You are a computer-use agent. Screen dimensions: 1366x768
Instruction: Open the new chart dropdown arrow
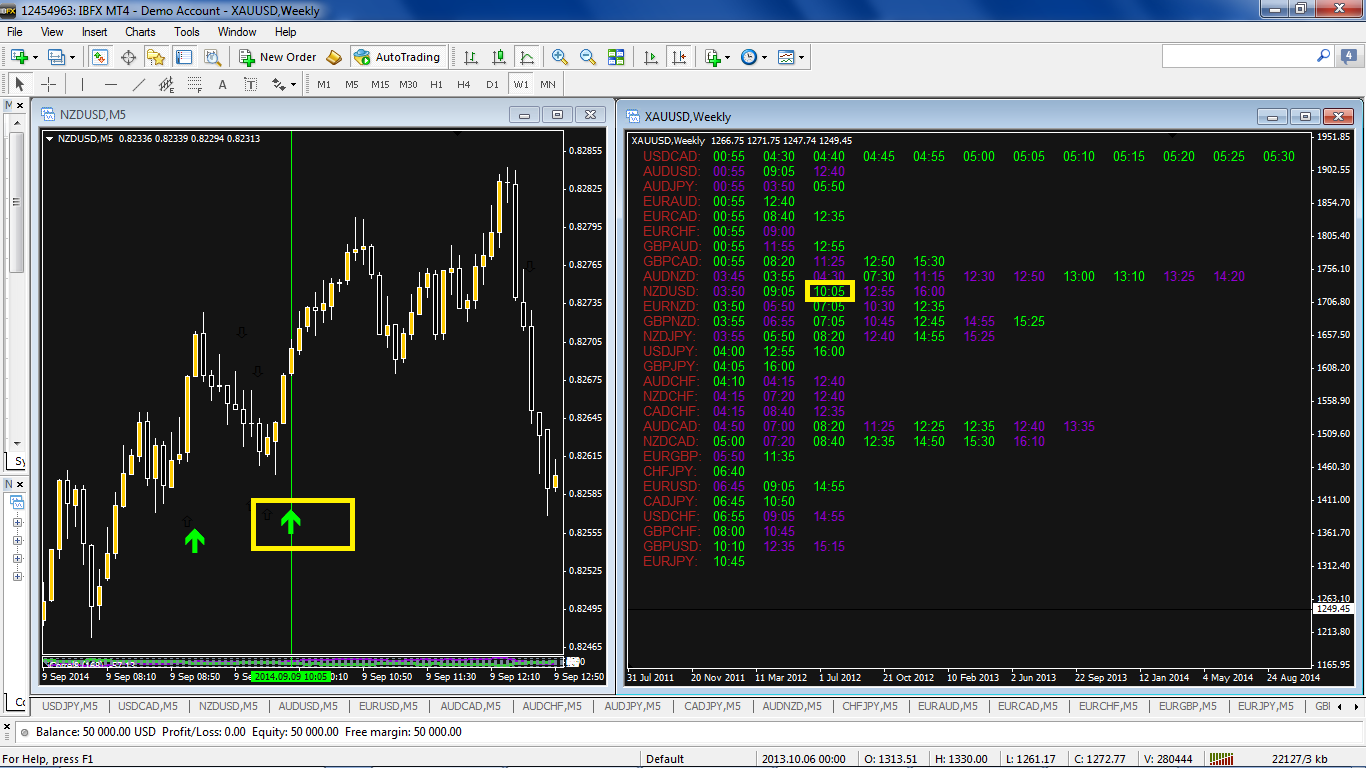pyautogui.click(x=37, y=58)
